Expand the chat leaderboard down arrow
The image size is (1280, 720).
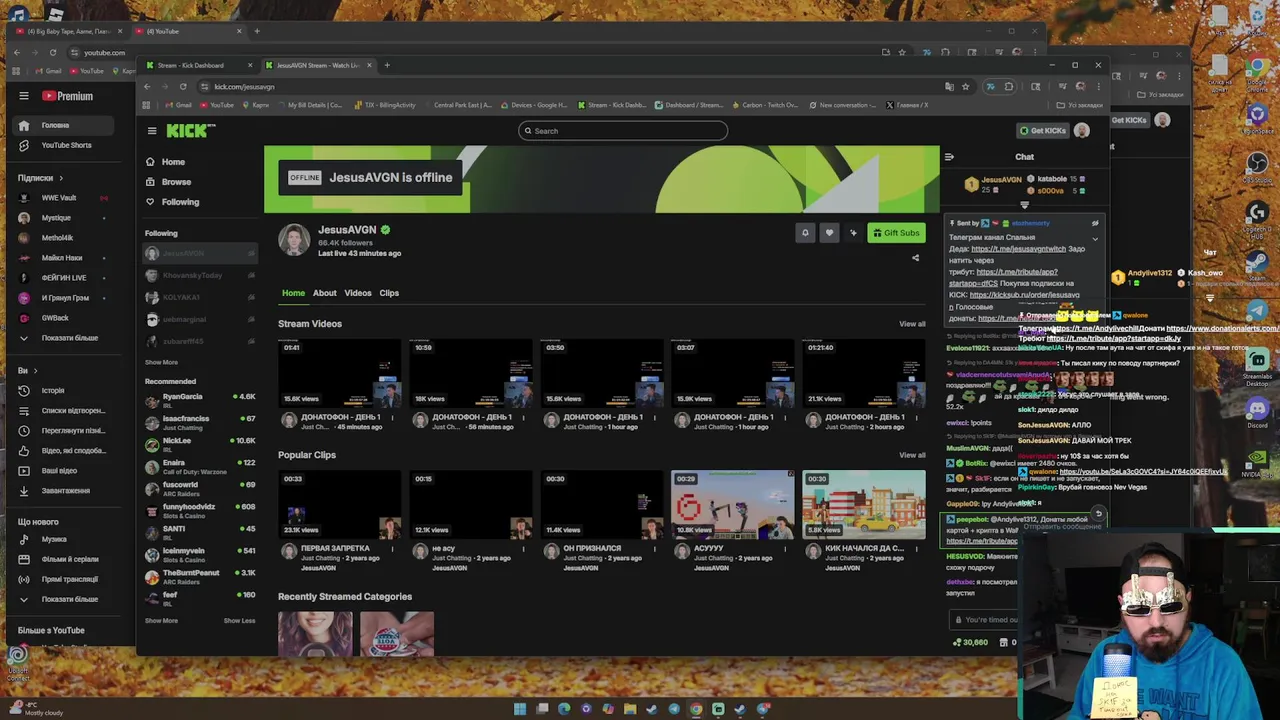point(1024,205)
